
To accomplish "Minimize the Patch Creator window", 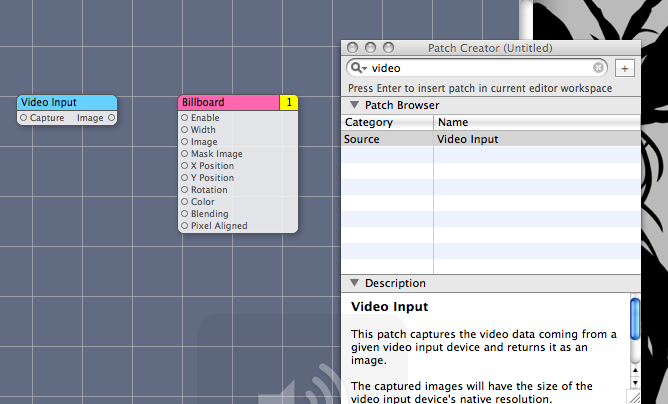I will point(370,47).
